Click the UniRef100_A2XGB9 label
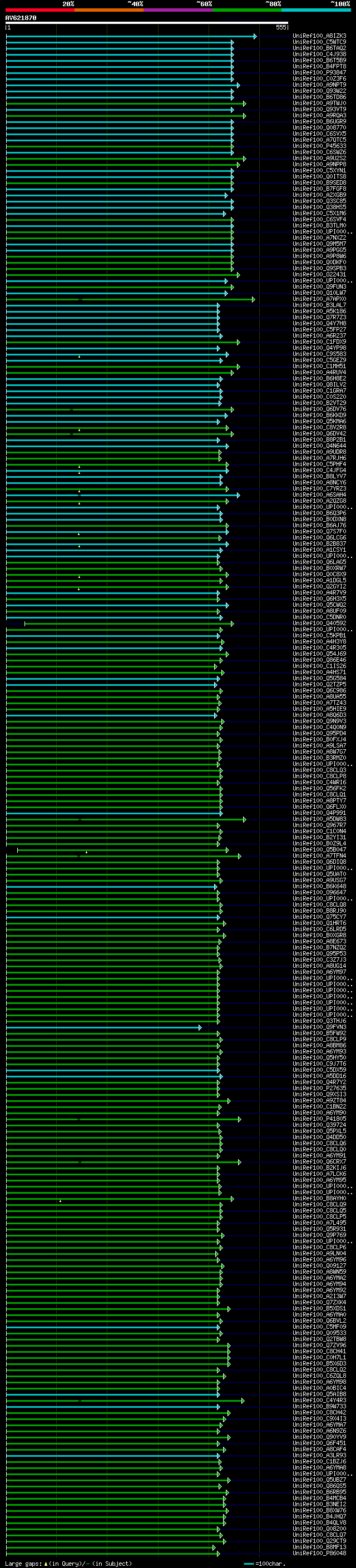The image size is (356, 1568). pos(319,195)
